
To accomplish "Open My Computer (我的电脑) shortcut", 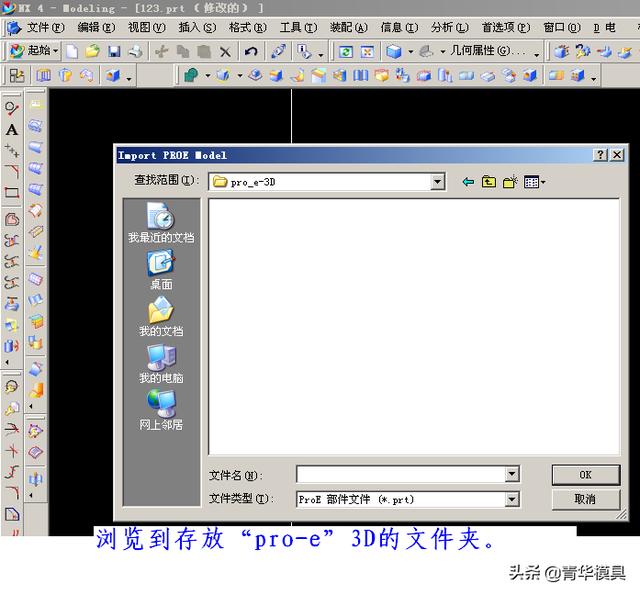I will click(x=161, y=364).
